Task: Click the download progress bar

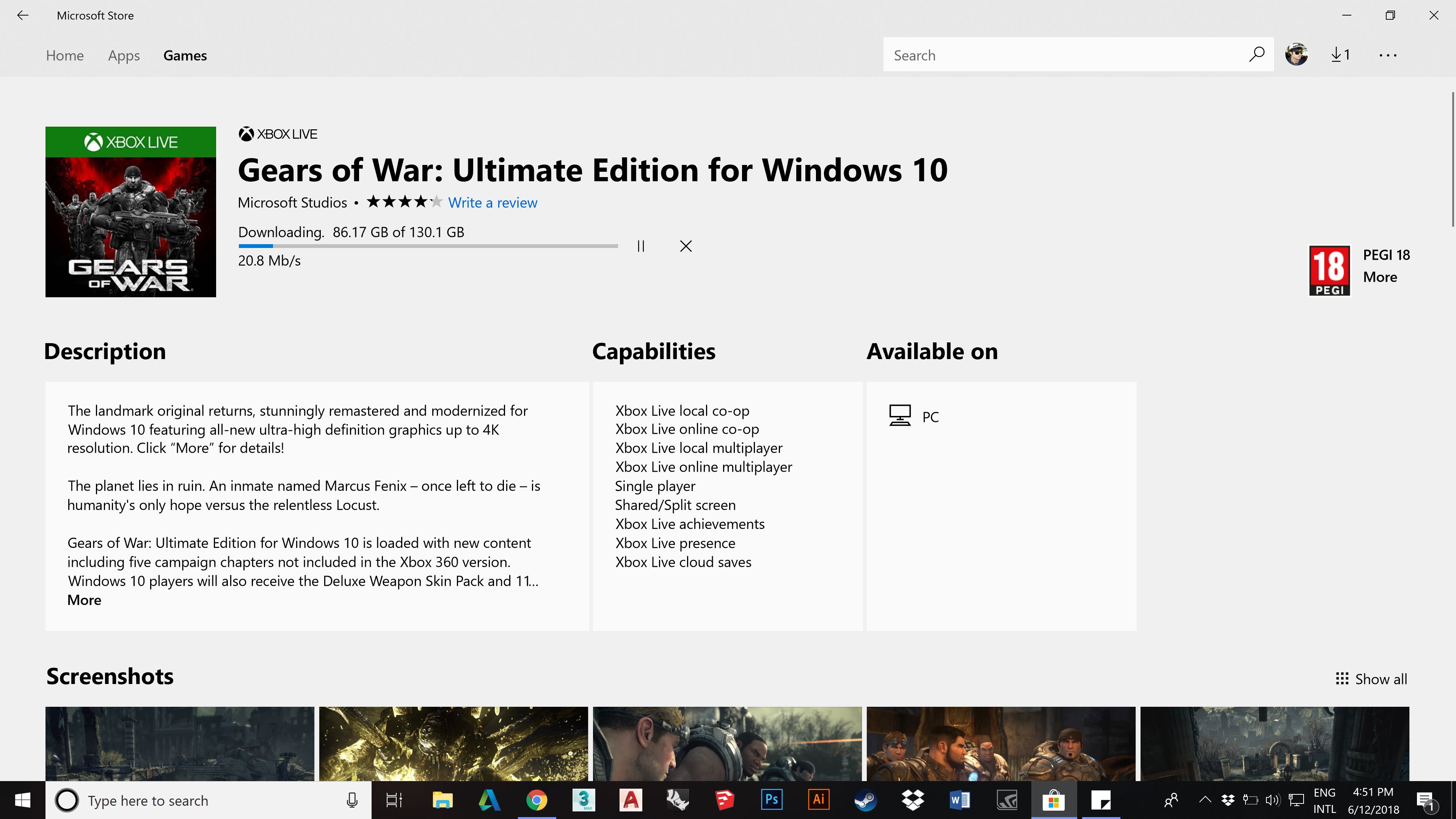Action: tap(428, 246)
